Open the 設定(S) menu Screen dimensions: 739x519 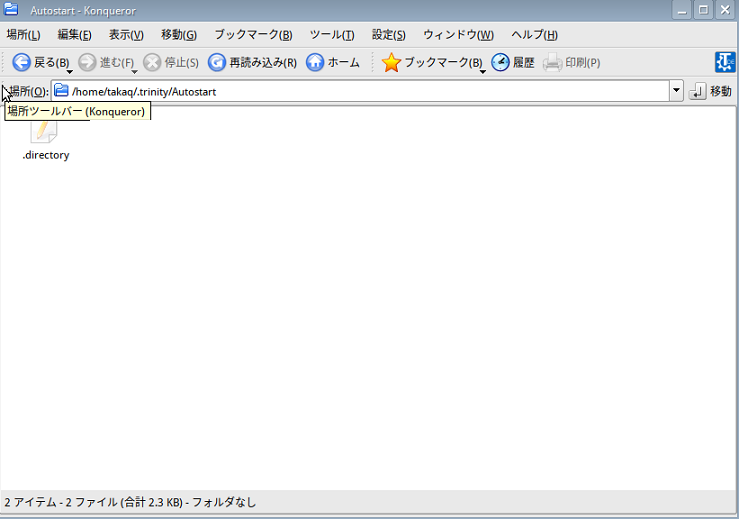tap(389, 35)
